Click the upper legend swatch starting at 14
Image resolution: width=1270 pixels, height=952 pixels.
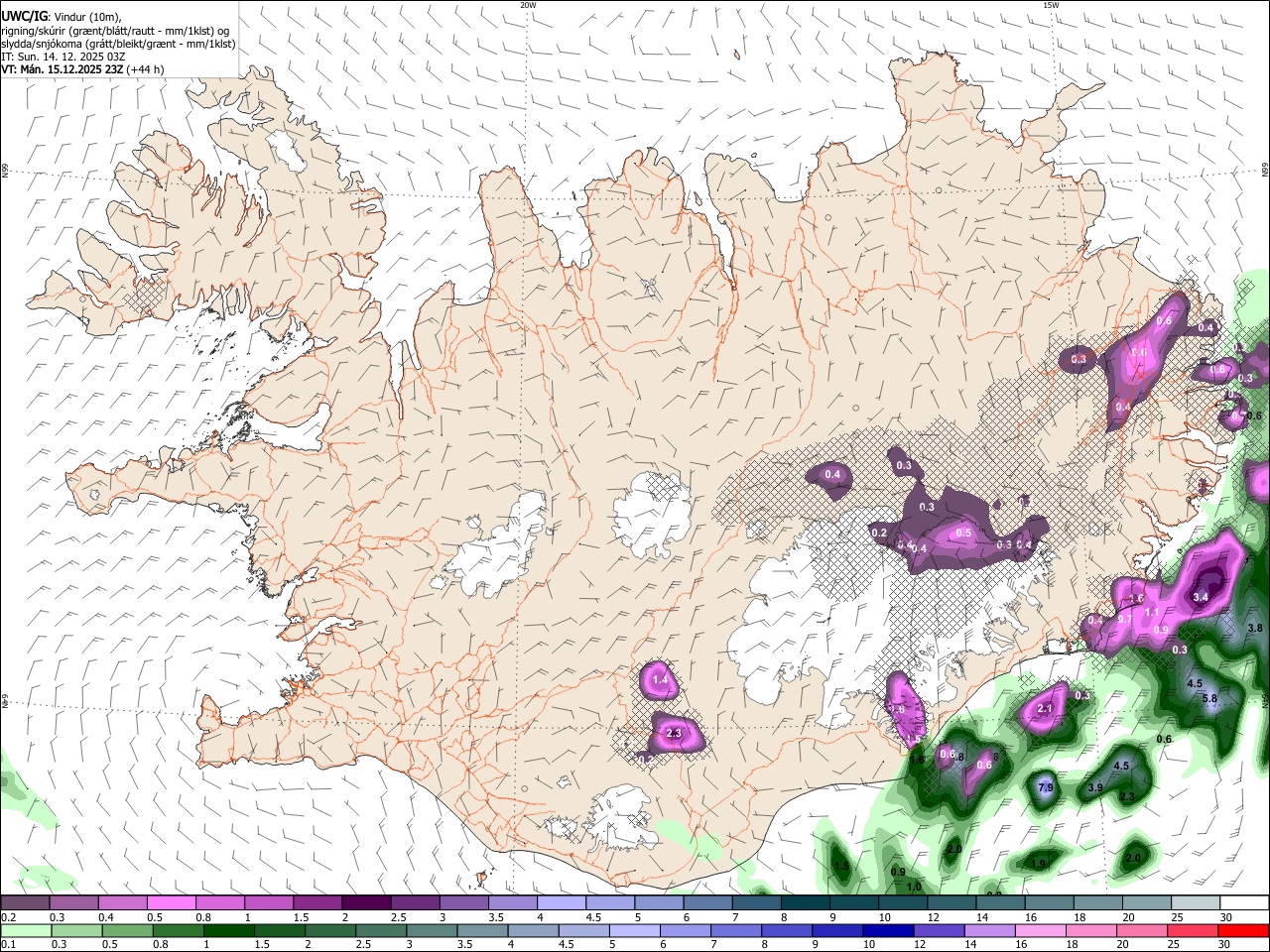(x=1000, y=903)
